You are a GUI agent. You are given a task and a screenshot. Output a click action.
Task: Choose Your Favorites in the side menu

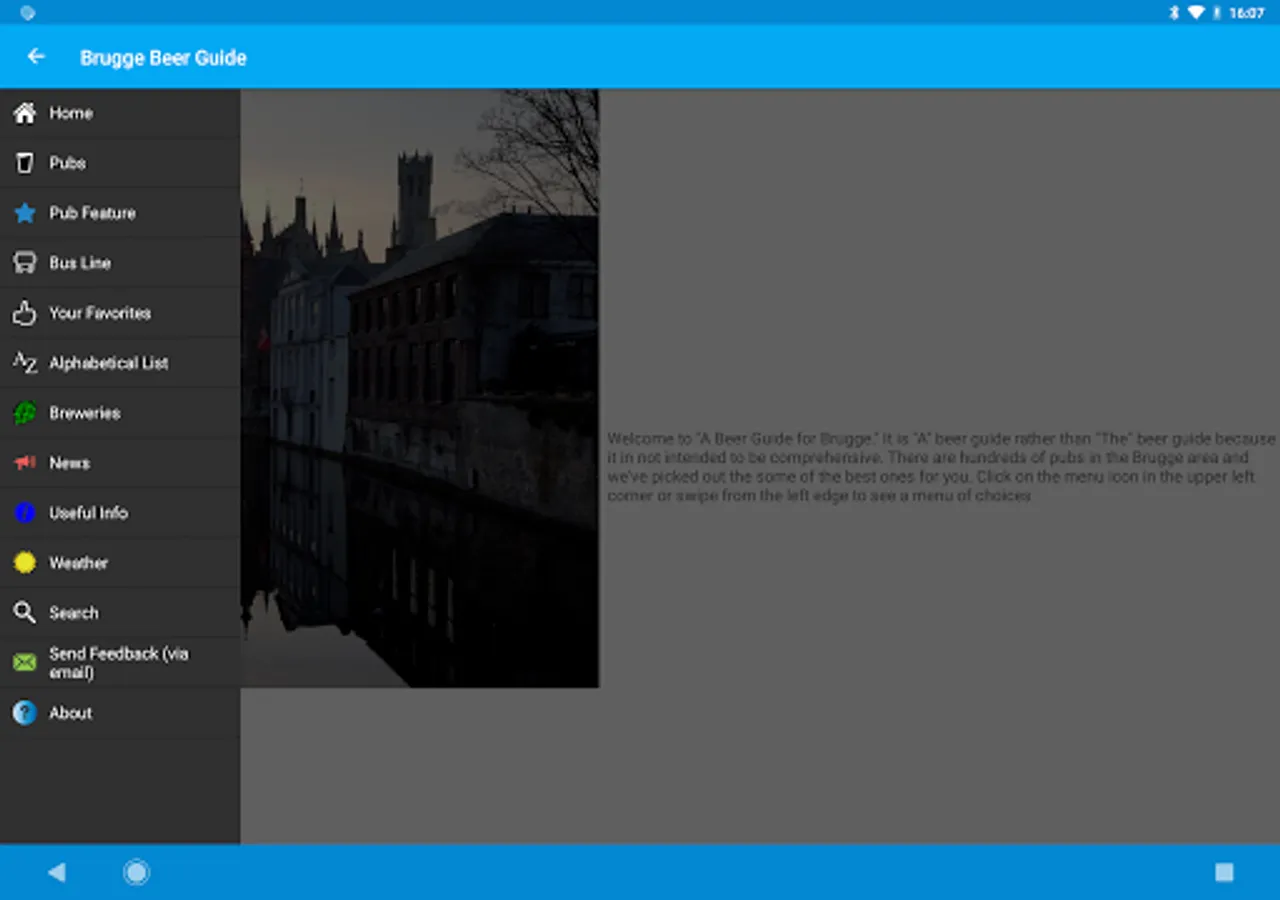[100, 313]
